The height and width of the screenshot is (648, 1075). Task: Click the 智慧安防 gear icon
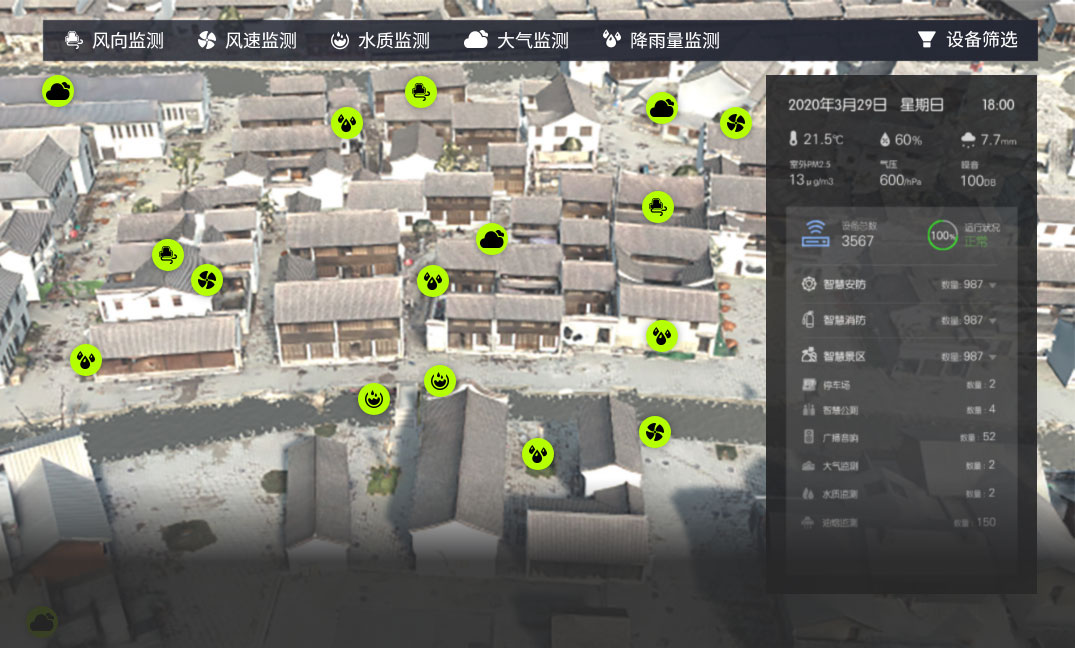[x=809, y=285]
